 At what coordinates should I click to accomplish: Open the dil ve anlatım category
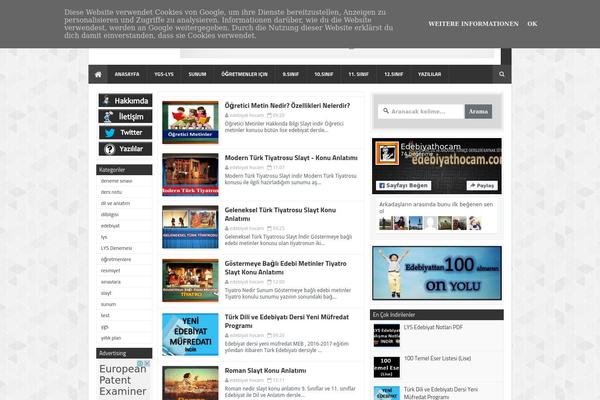[115, 203]
